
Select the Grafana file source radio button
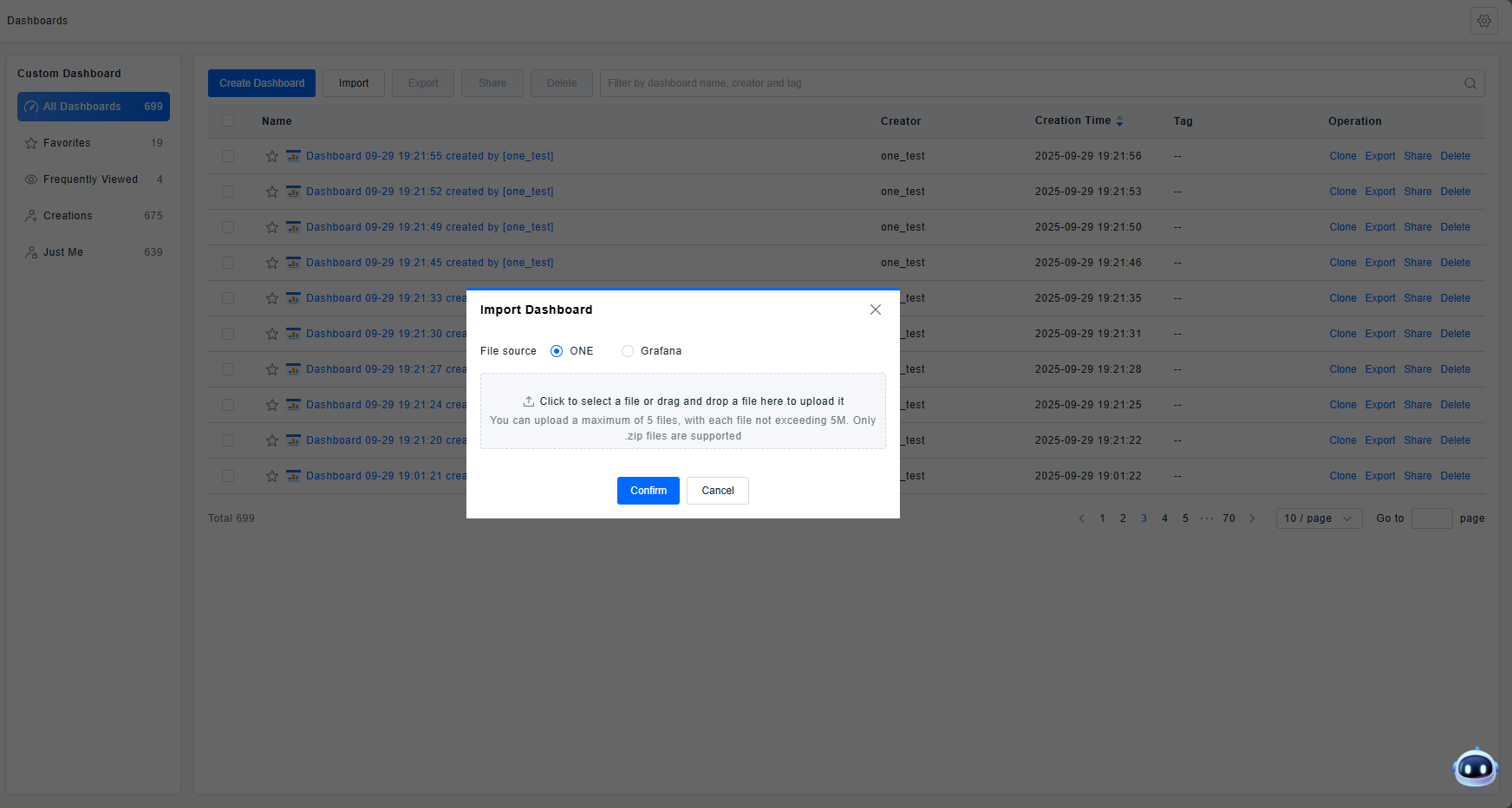pos(628,351)
